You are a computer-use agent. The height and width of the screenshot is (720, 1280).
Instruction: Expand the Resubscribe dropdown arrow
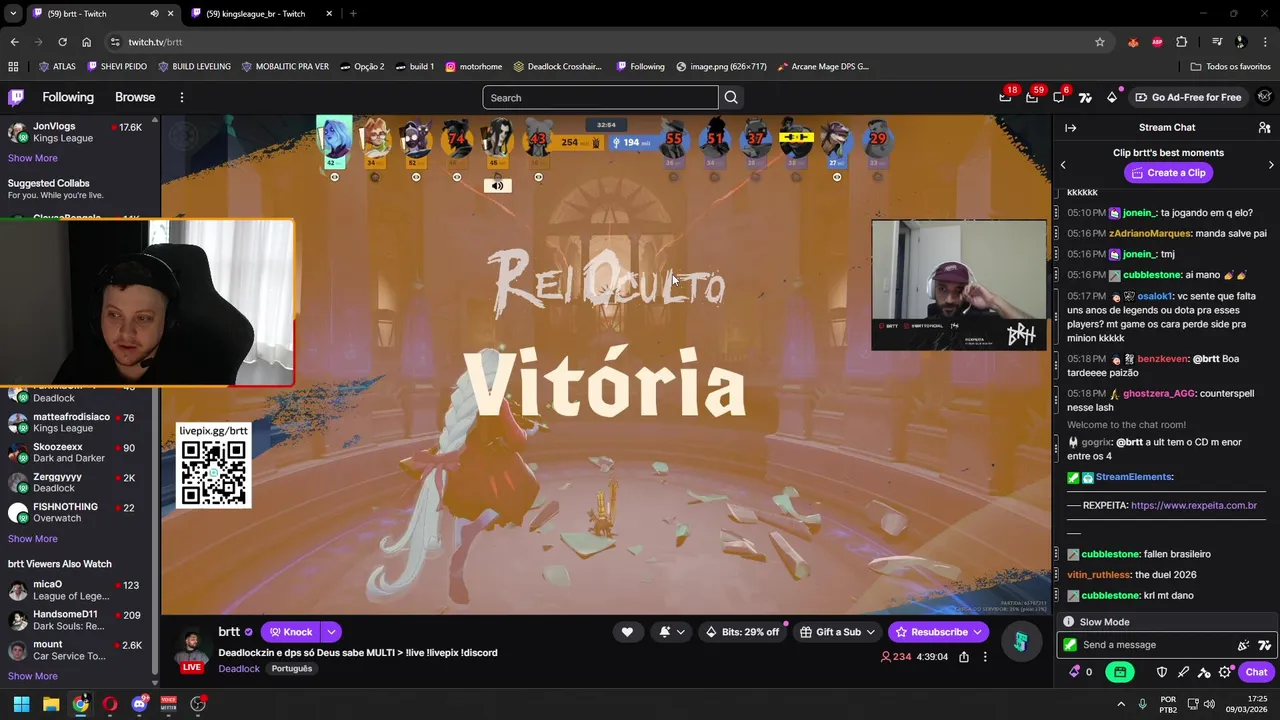[977, 632]
